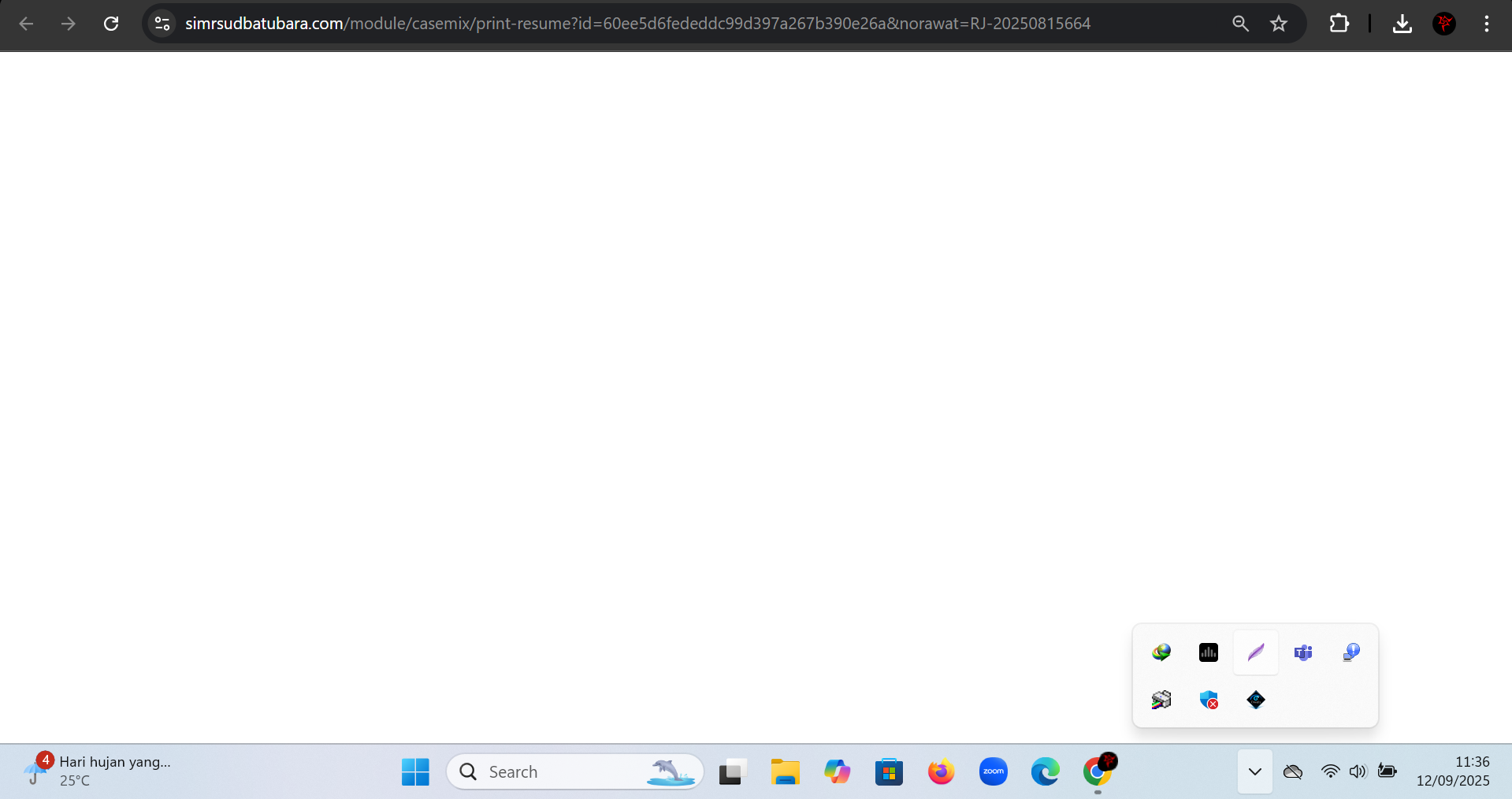Open the Chrome extensions puzzle icon

(x=1339, y=24)
